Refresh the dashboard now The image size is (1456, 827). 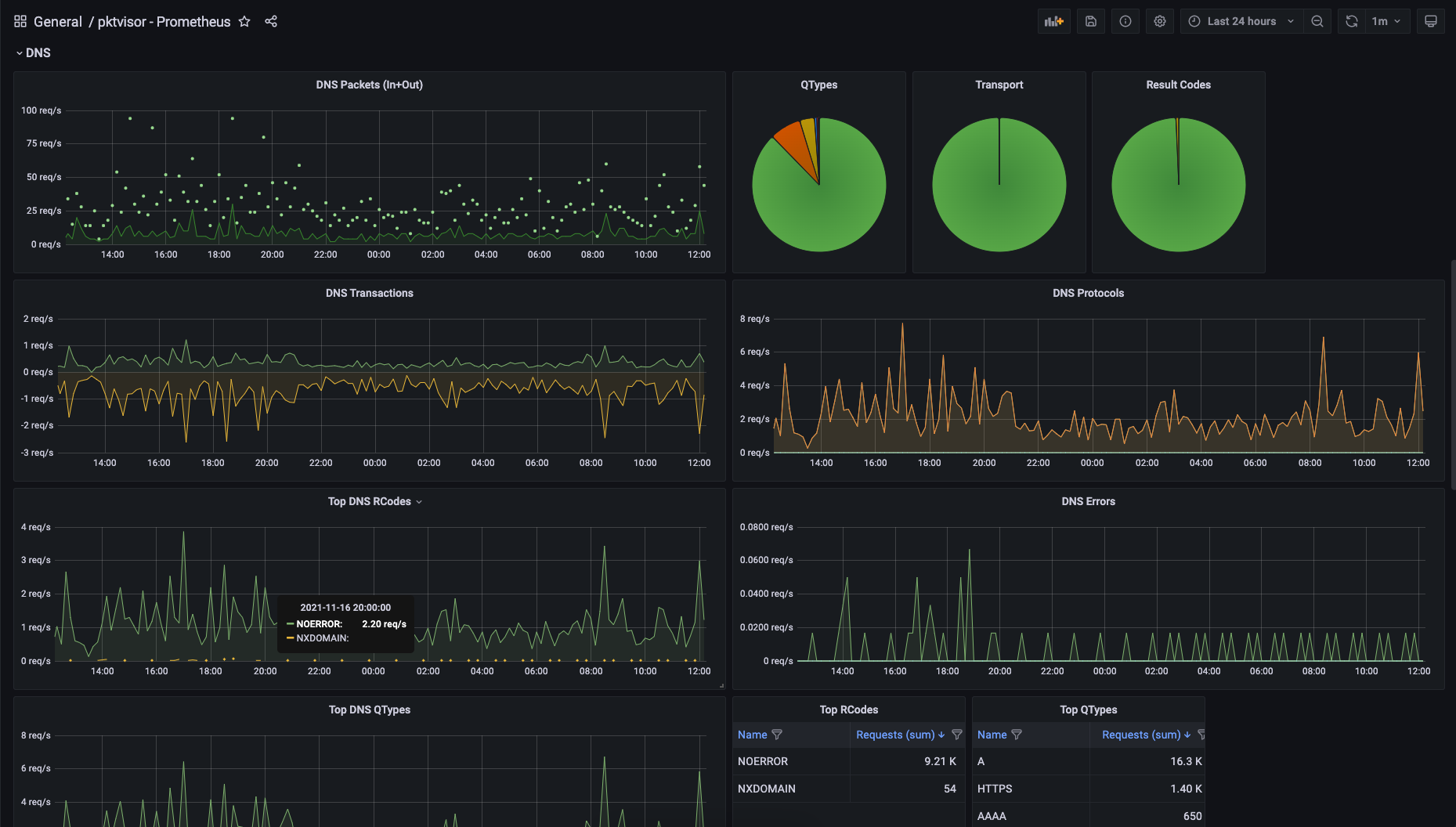(x=1352, y=21)
